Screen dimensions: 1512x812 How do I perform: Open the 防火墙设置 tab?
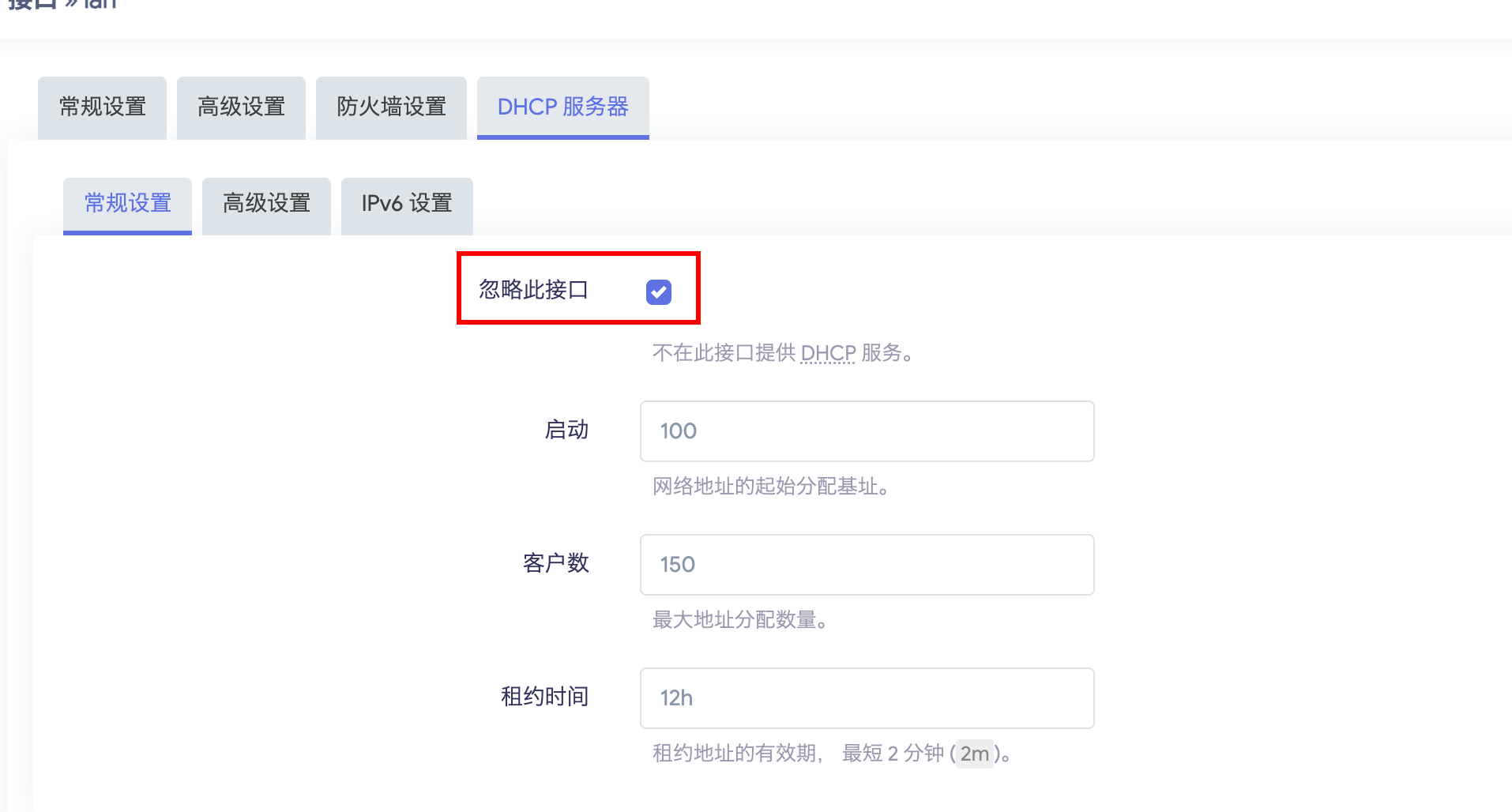click(x=391, y=107)
